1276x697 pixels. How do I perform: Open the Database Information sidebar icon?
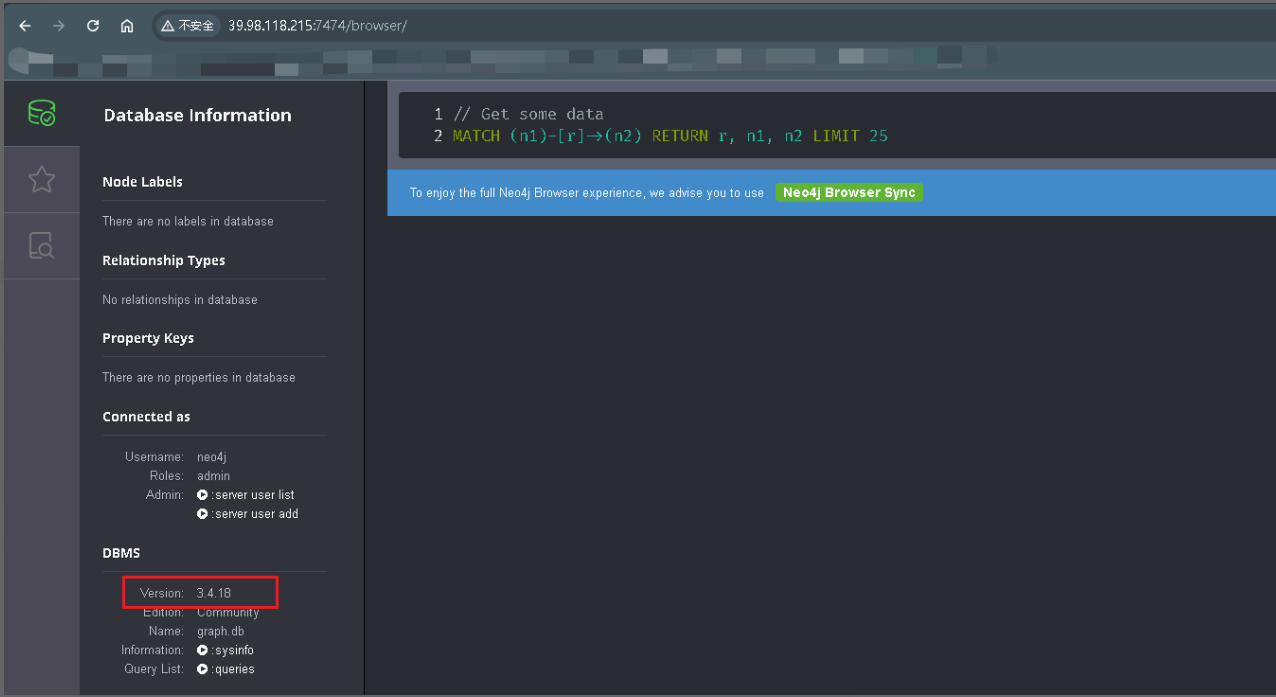[x=41, y=114]
